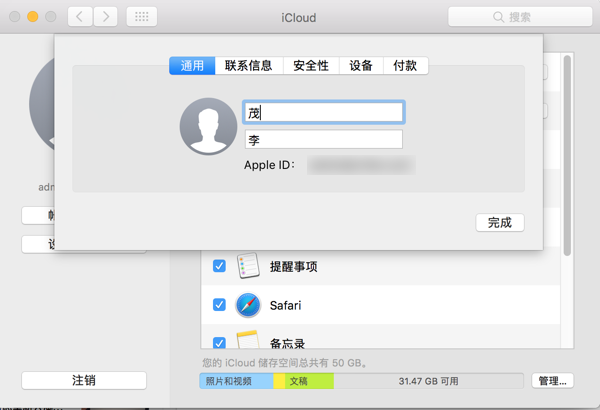Viewport: 600px width, 410px height.
Task: Open storage management with 管理...
Action: 552,381
